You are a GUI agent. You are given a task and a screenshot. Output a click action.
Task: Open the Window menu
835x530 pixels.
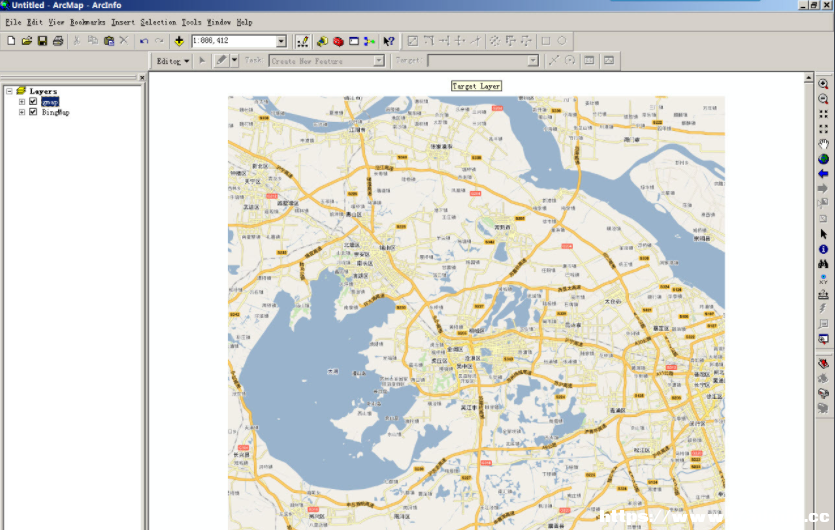(x=219, y=22)
